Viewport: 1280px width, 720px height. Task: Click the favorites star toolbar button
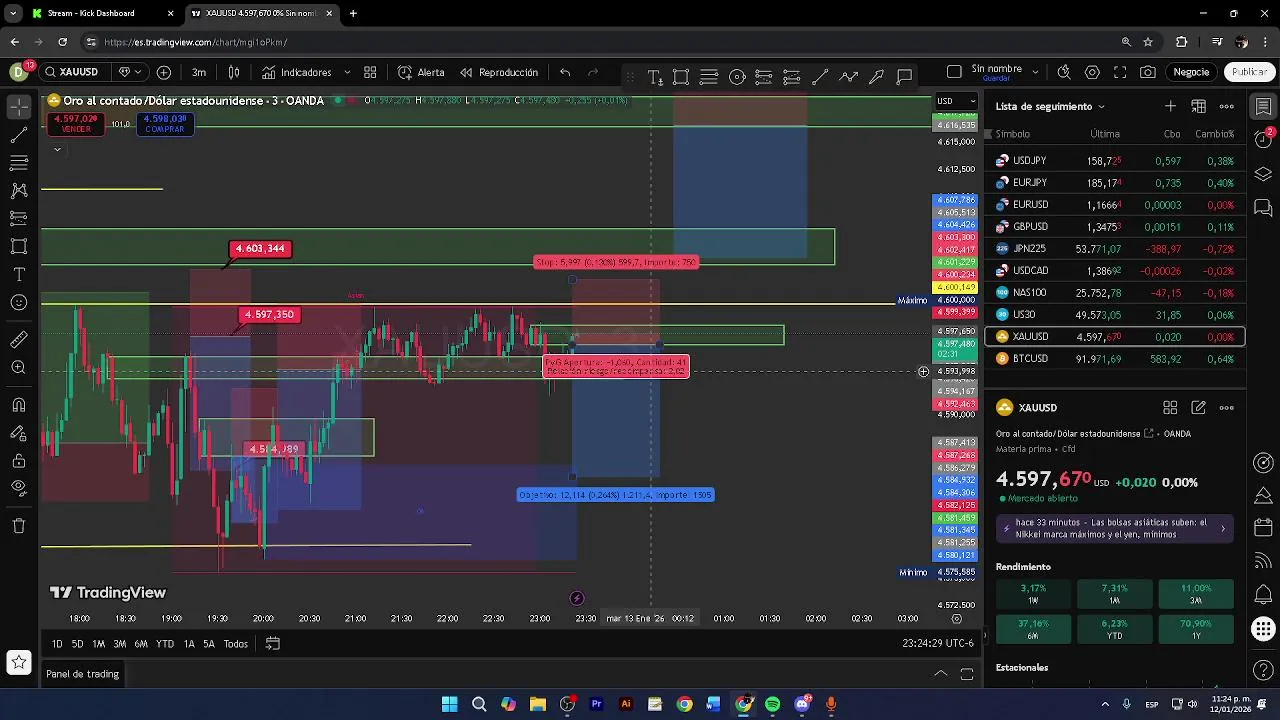point(19,661)
